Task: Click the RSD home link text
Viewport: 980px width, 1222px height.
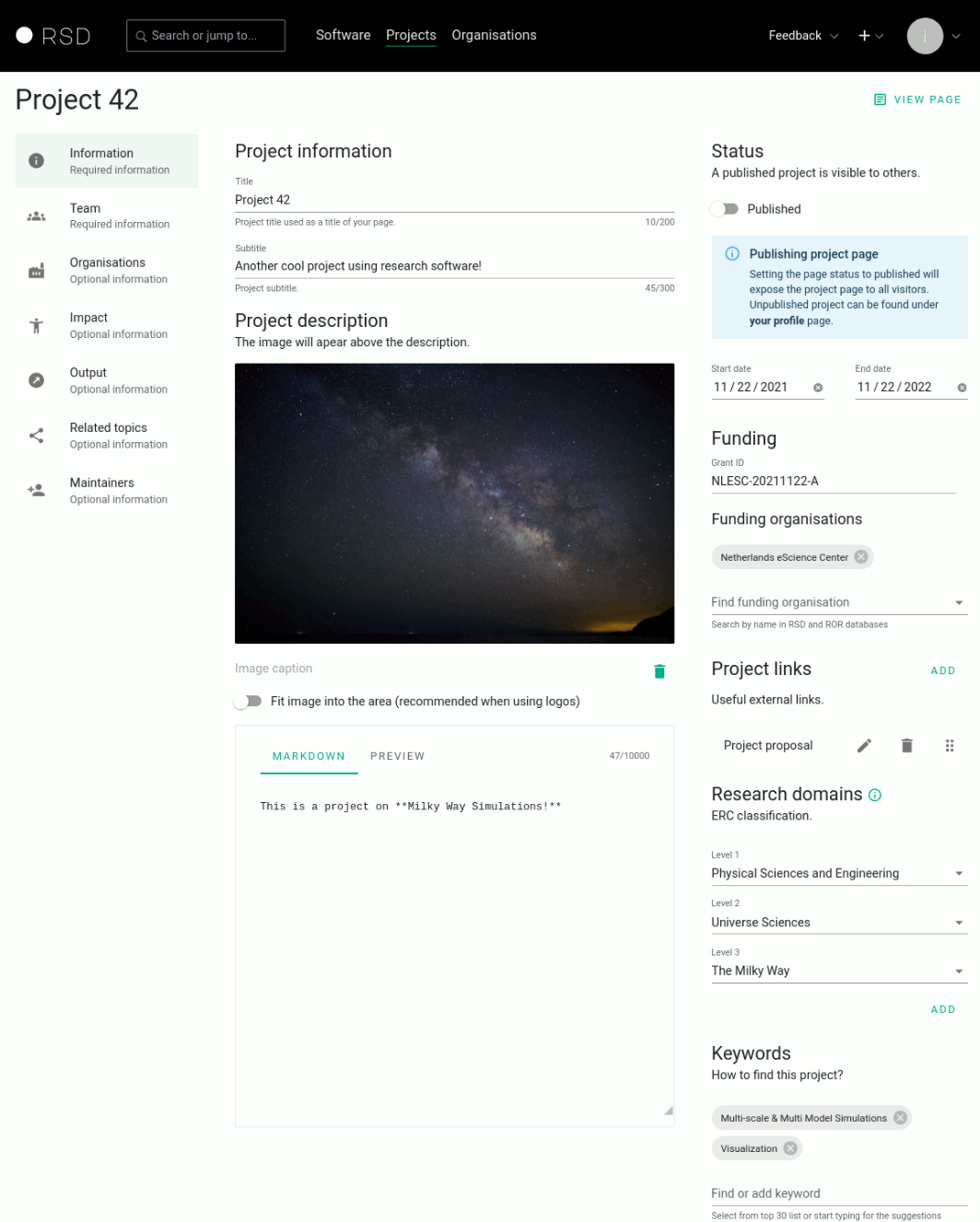Action: tap(66, 36)
